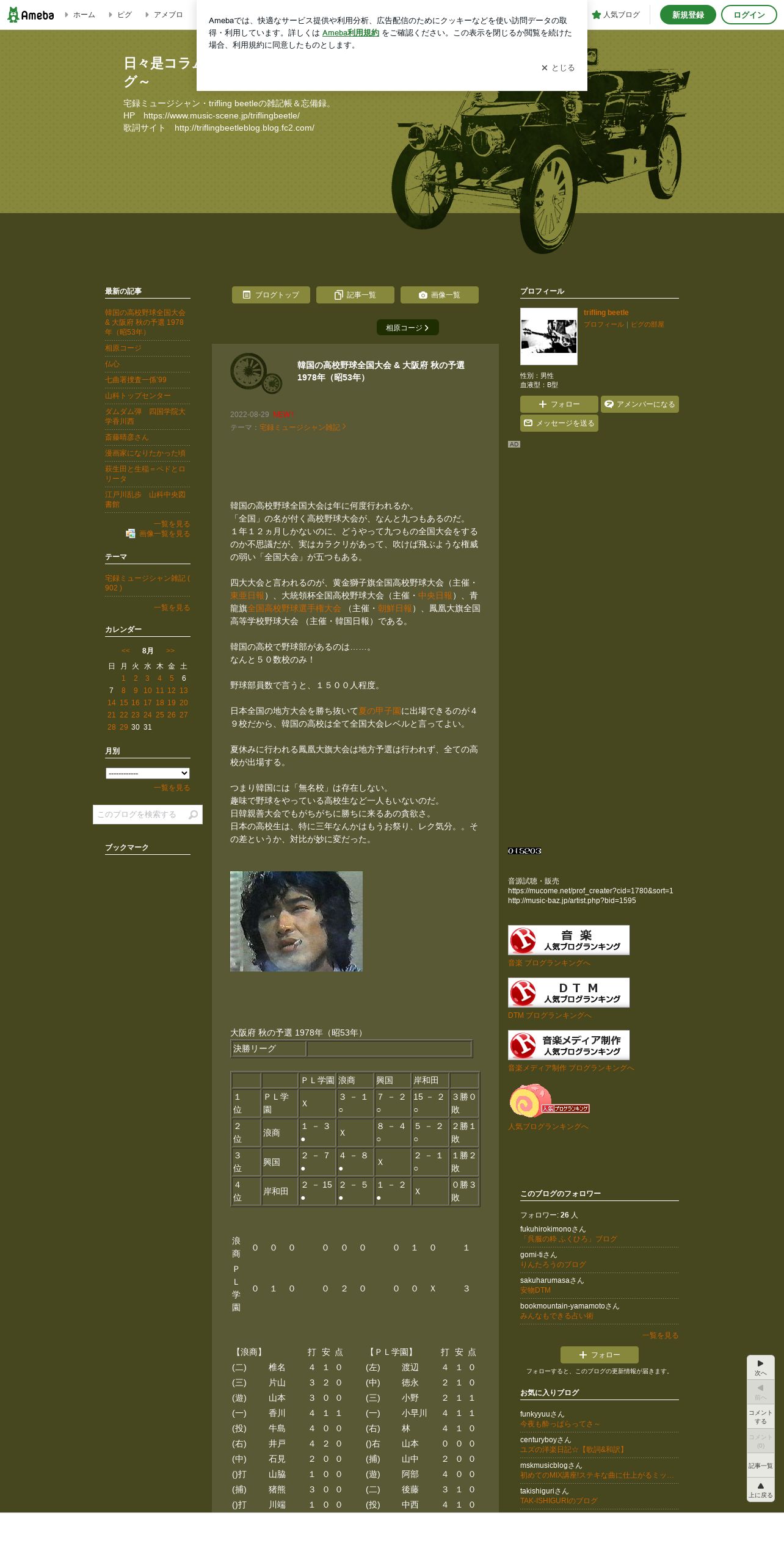Click the blog search input field
This screenshot has height=1568, width=784.
(x=139, y=815)
